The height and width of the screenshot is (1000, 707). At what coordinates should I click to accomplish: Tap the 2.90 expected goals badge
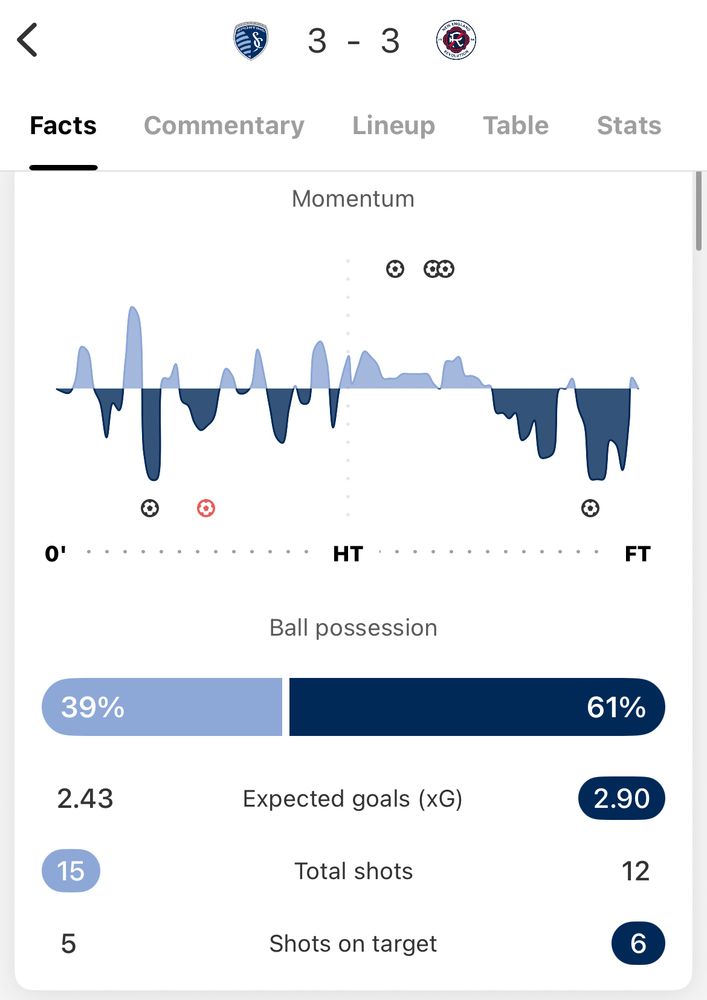[622, 798]
